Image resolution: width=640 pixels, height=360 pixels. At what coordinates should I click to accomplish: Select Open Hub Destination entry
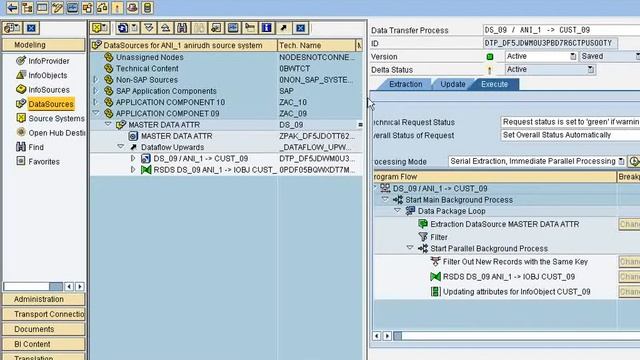[56, 133]
